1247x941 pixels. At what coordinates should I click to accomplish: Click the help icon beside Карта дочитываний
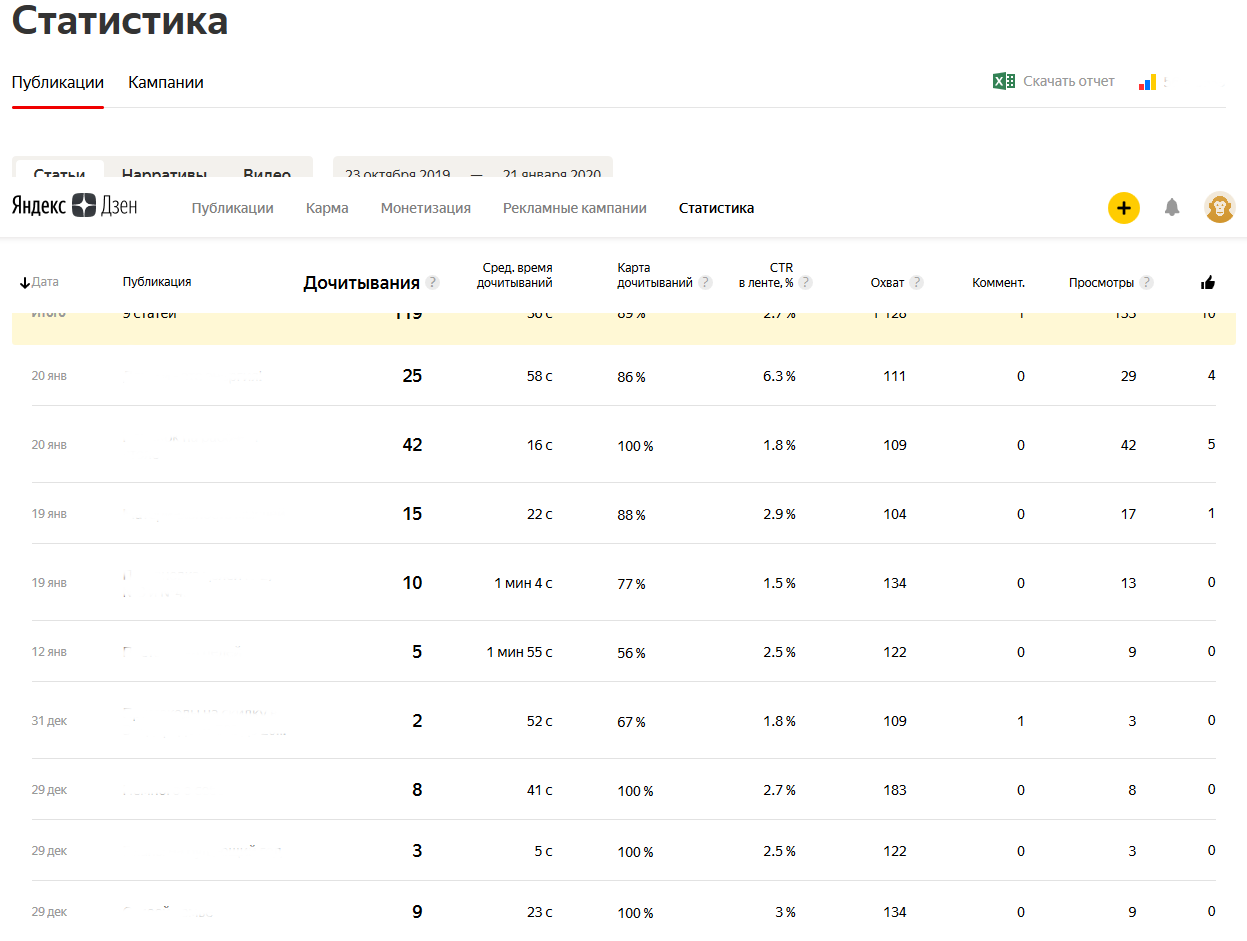click(705, 283)
